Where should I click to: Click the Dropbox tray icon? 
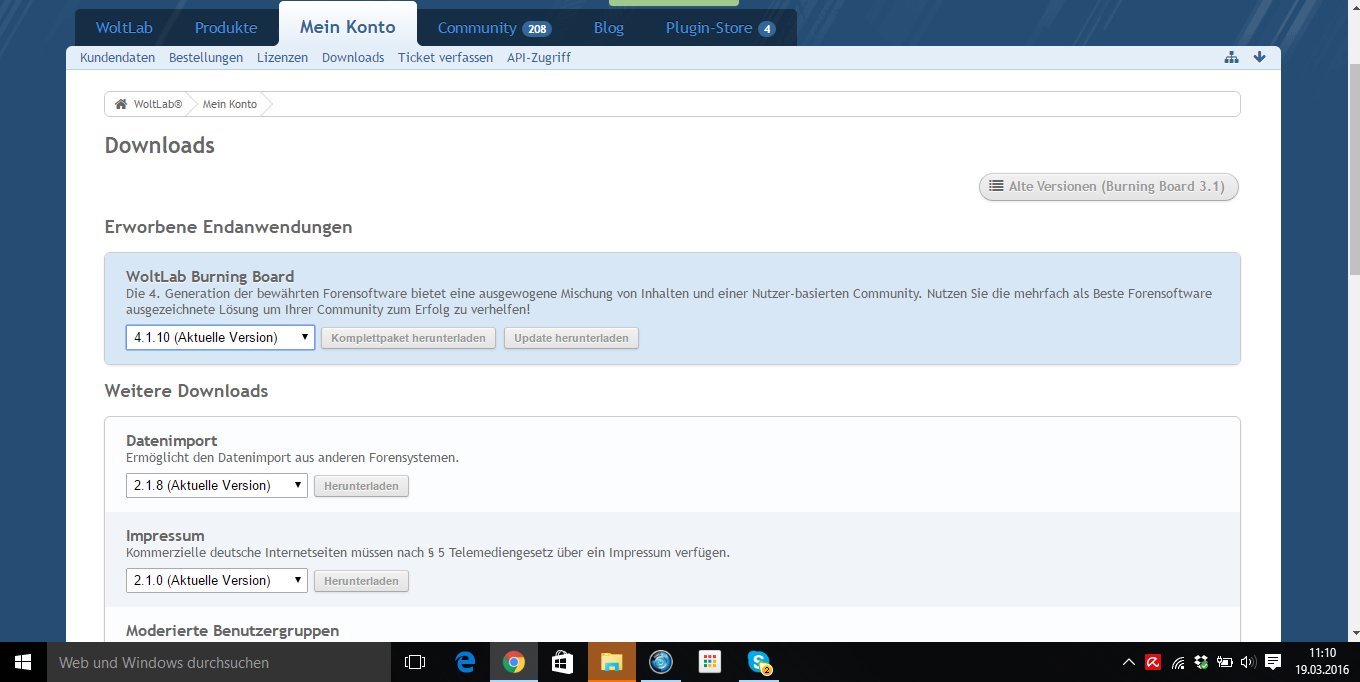click(1201, 662)
